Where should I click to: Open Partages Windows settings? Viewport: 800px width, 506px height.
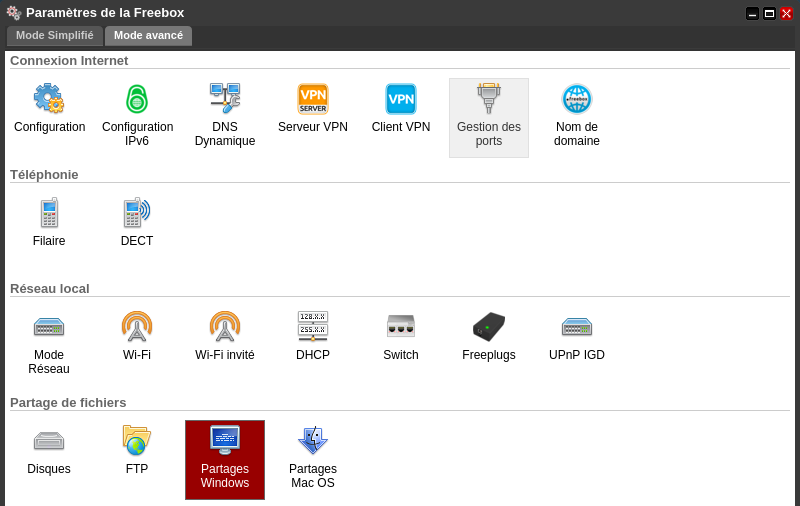pos(225,460)
